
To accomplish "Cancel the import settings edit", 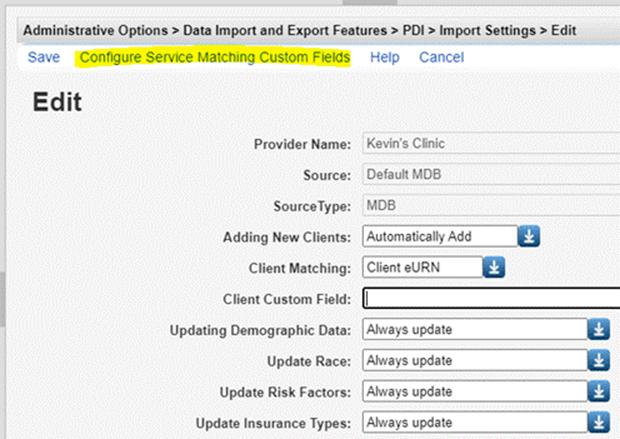I will (441, 57).
